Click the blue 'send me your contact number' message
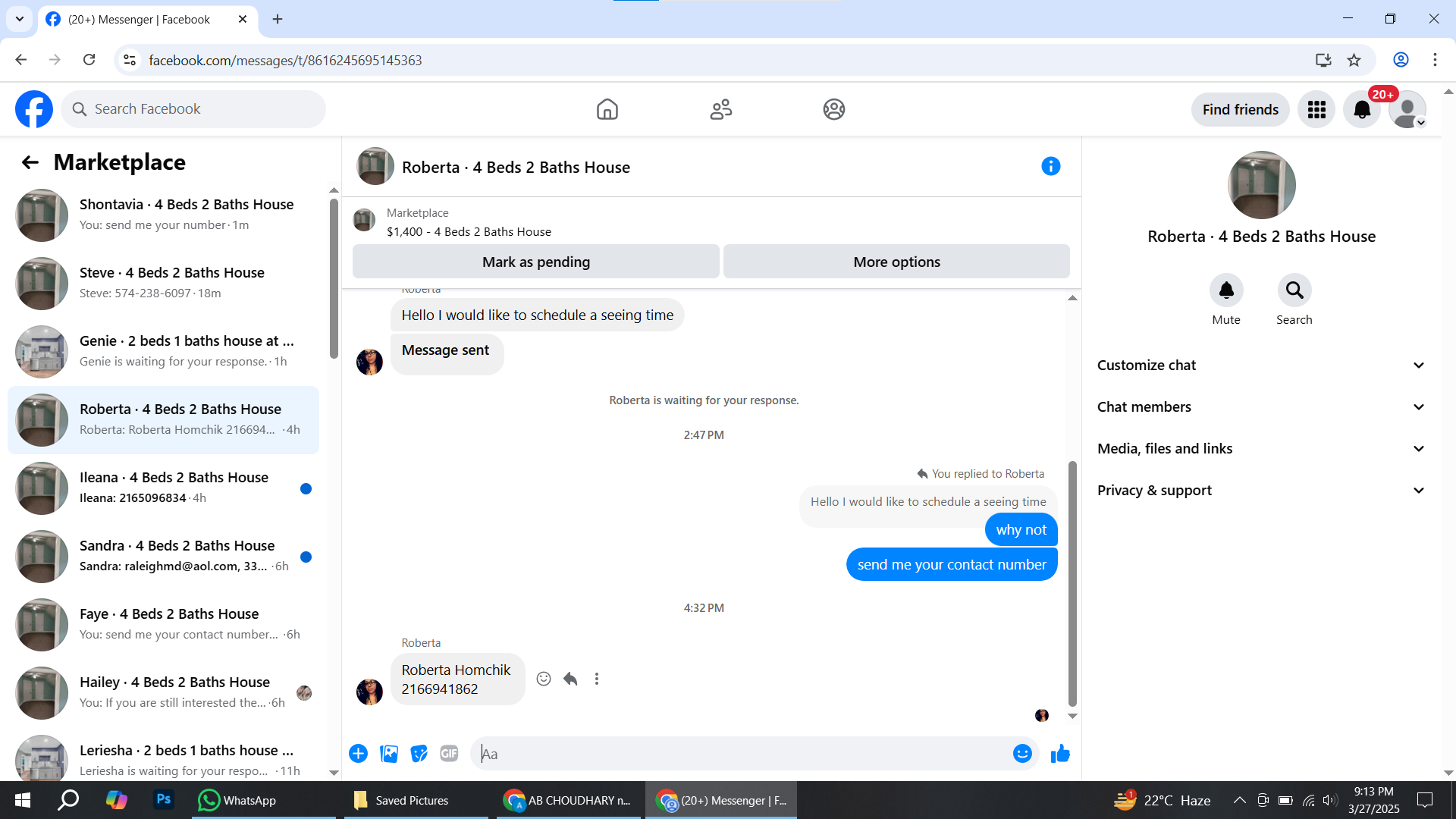Screen dimensions: 1456x819 tap(952, 564)
